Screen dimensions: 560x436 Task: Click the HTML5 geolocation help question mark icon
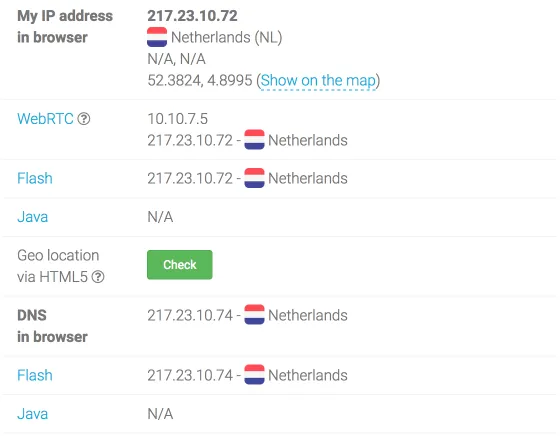[x=98, y=277]
